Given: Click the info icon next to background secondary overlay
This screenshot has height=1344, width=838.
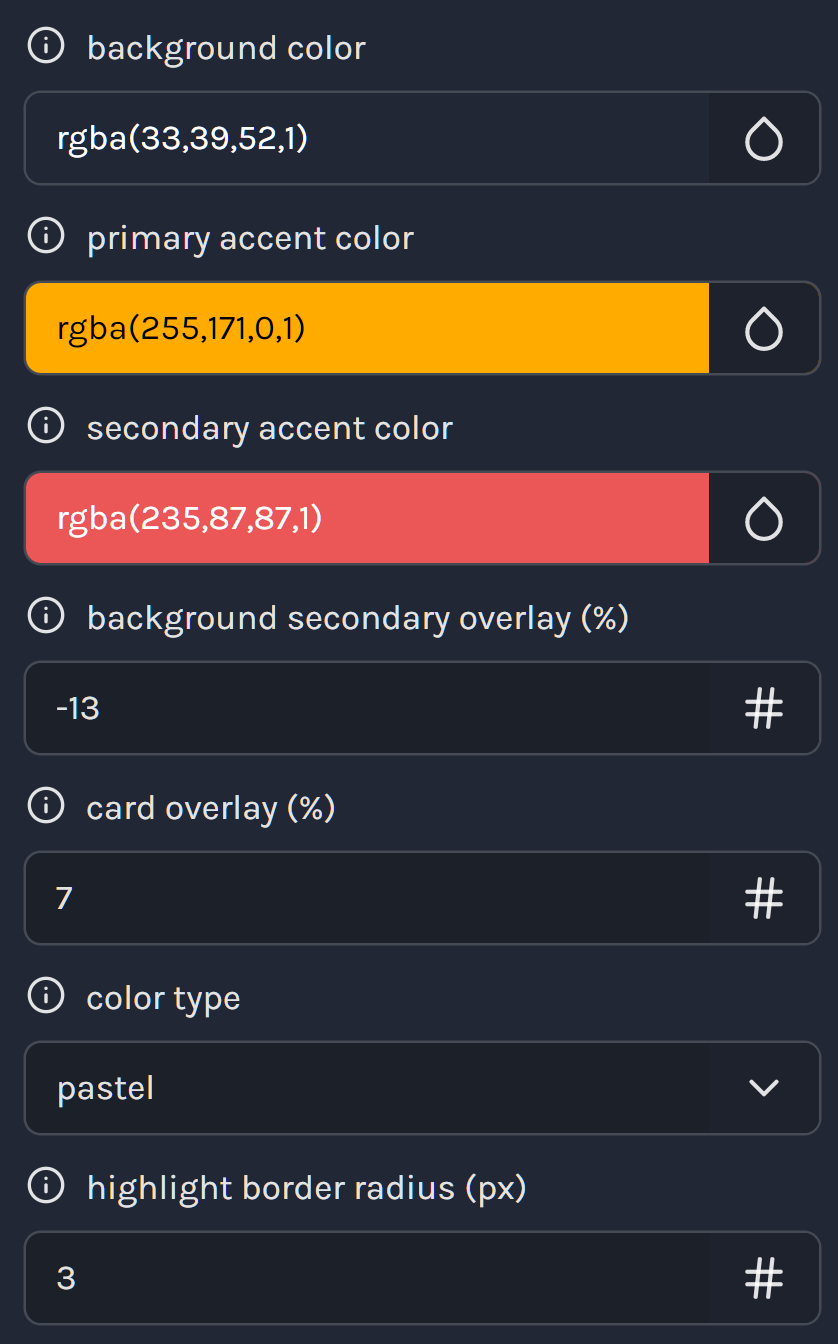Looking at the screenshot, I should 46,616.
